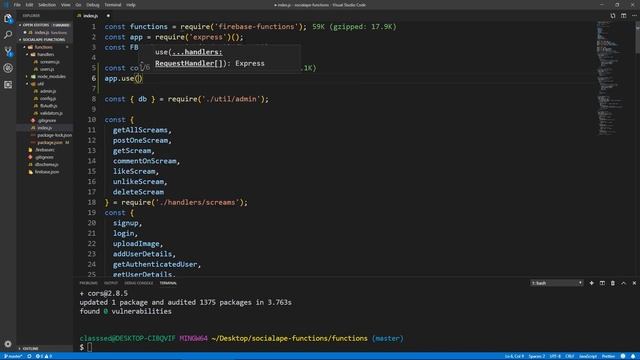The image size is (640, 360).
Task: Click the Split Editor icon
Action: [624, 16]
